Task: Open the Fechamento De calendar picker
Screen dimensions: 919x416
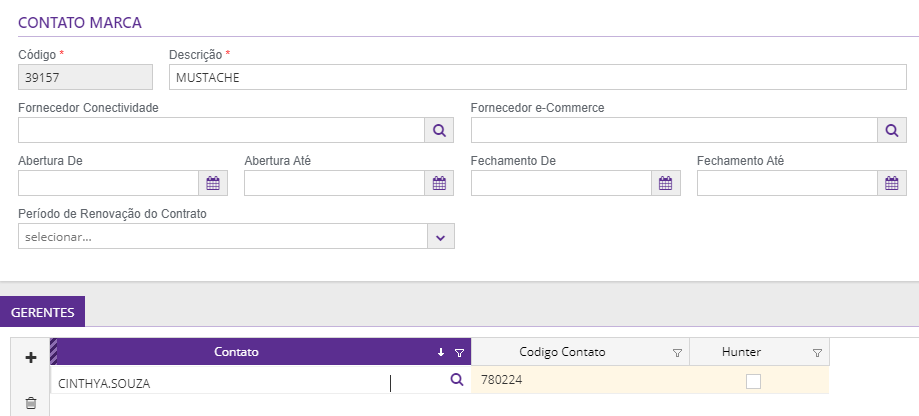Action: click(x=666, y=183)
